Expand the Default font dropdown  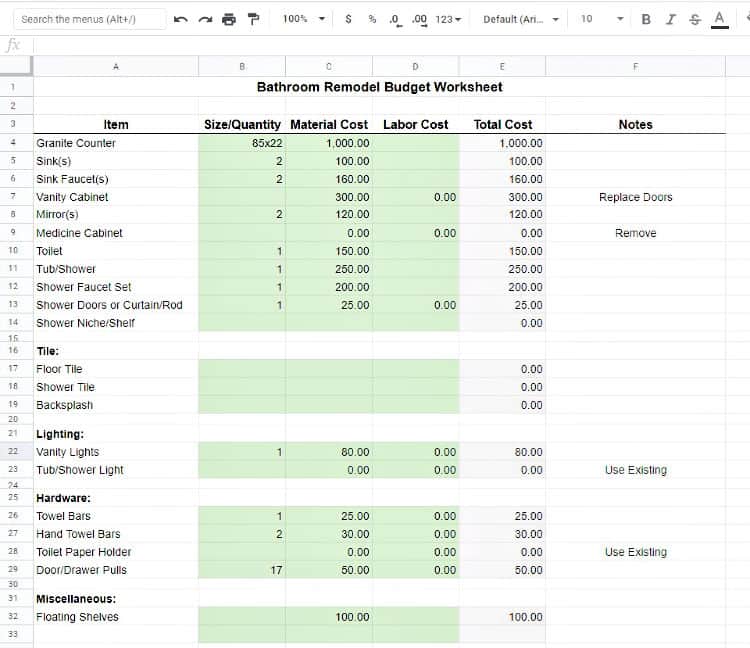[x=520, y=19]
